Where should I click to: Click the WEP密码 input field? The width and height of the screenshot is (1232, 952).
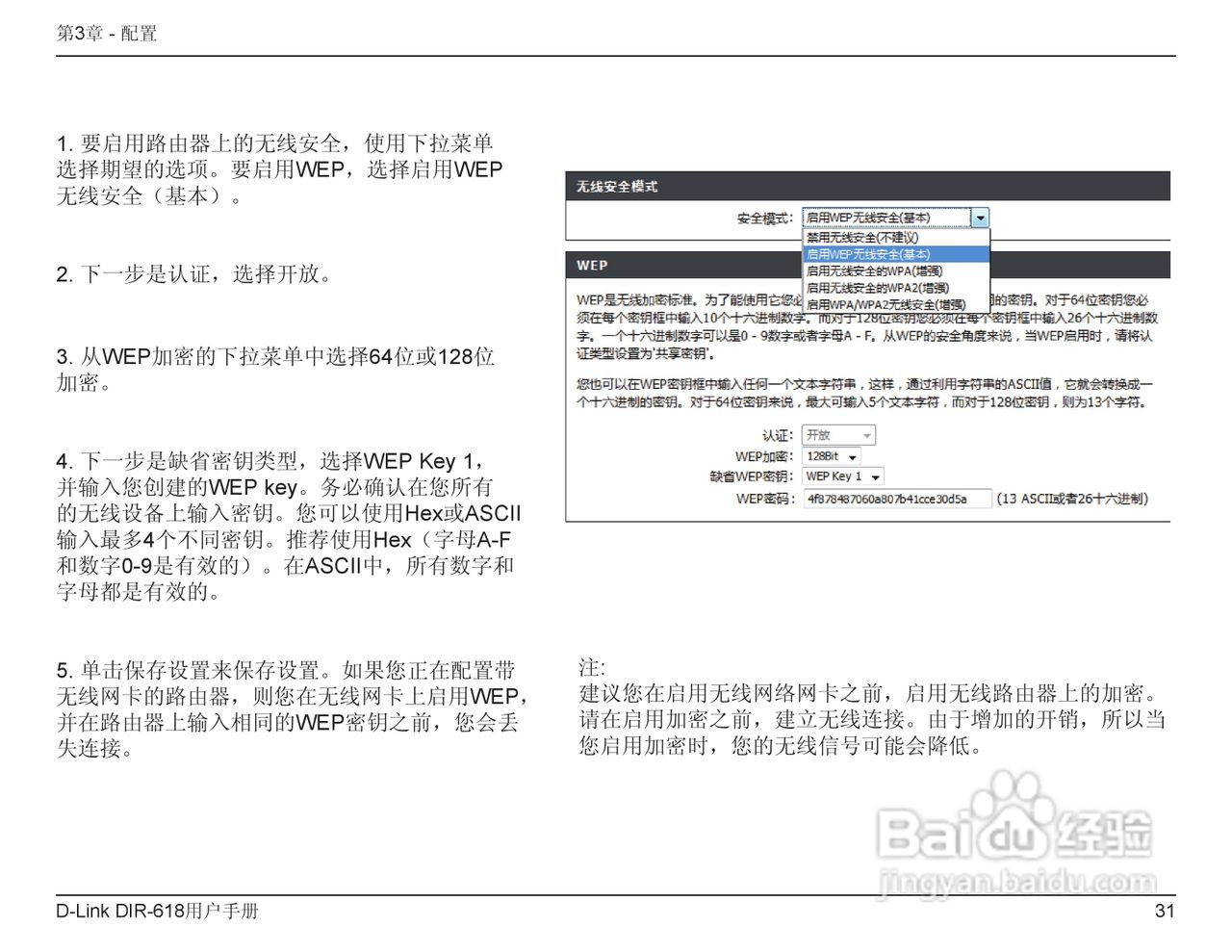pyautogui.click(x=897, y=499)
